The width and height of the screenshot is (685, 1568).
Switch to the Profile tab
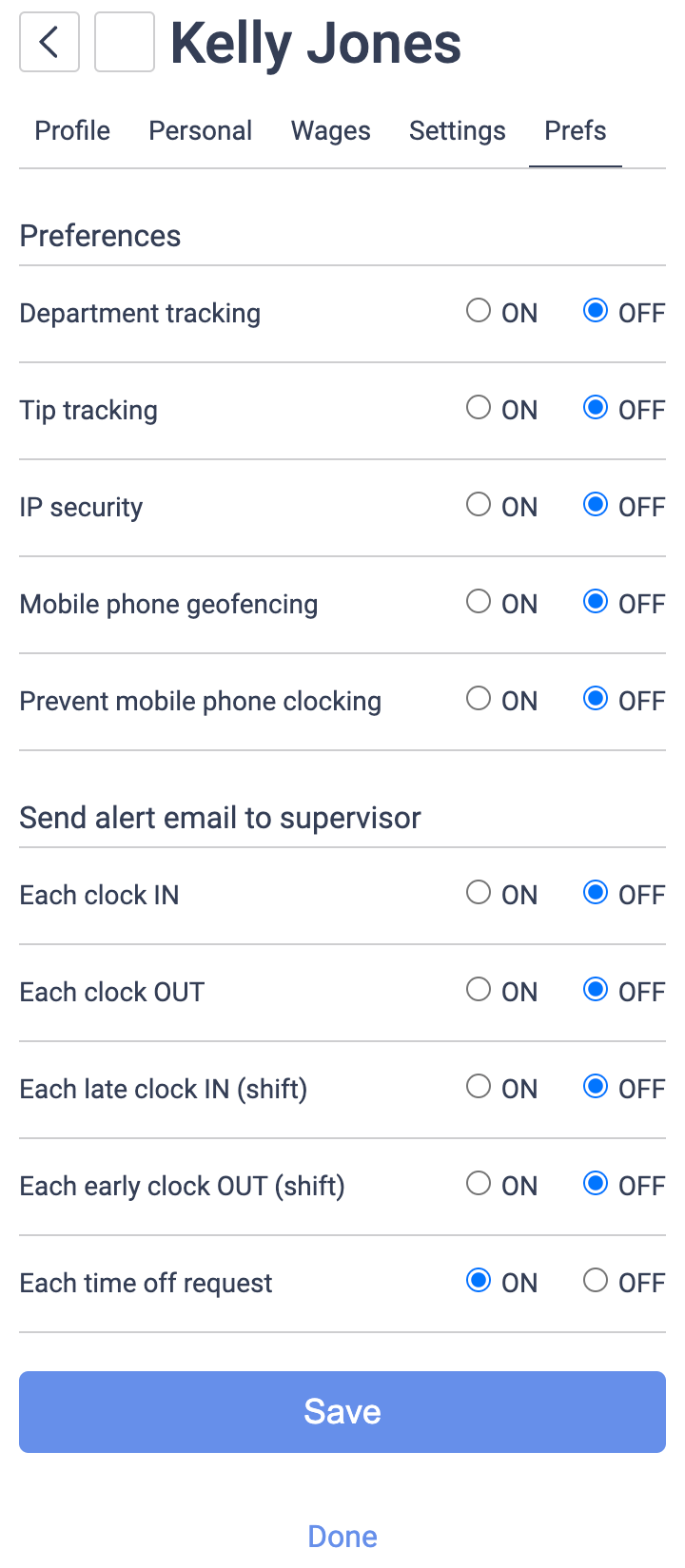click(71, 130)
